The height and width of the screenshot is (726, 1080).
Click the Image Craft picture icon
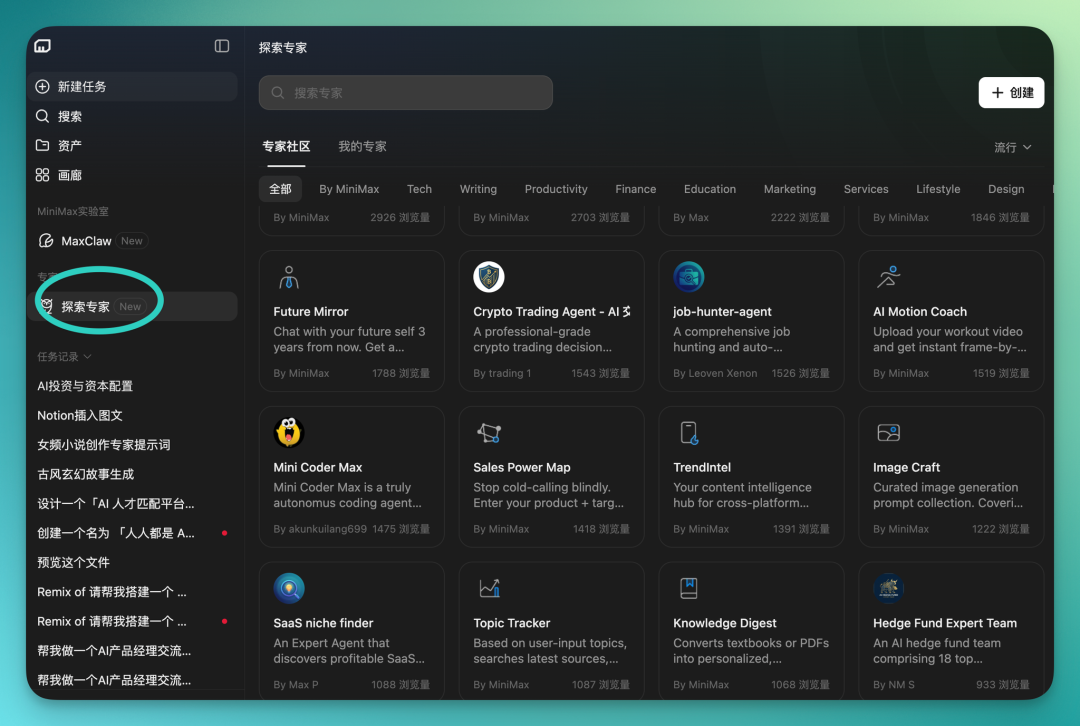click(889, 433)
